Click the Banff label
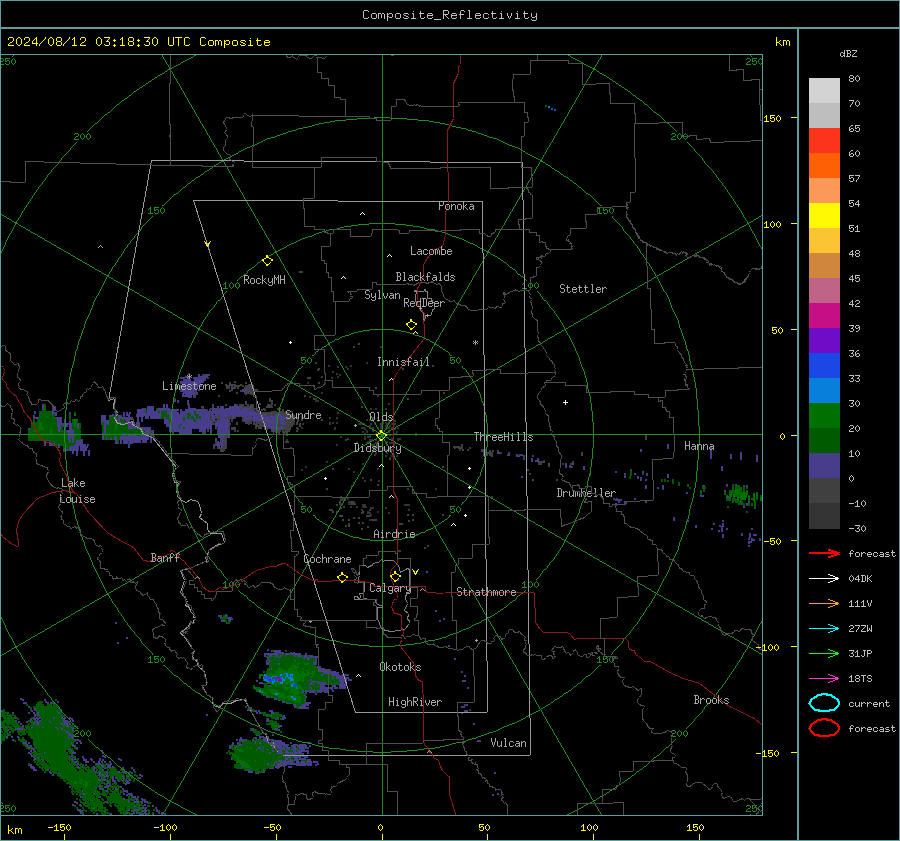This screenshot has width=900, height=841. 165,558
